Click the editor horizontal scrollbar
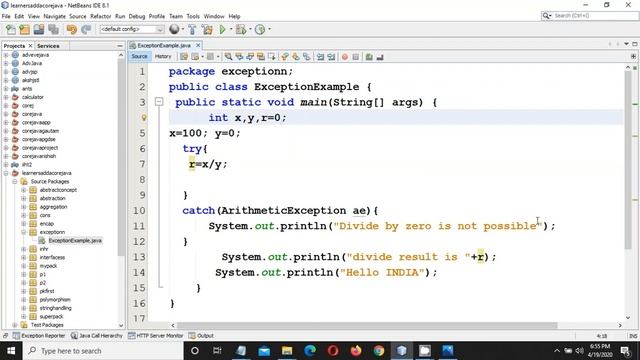The width and height of the screenshot is (640, 360). tap(367, 325)
